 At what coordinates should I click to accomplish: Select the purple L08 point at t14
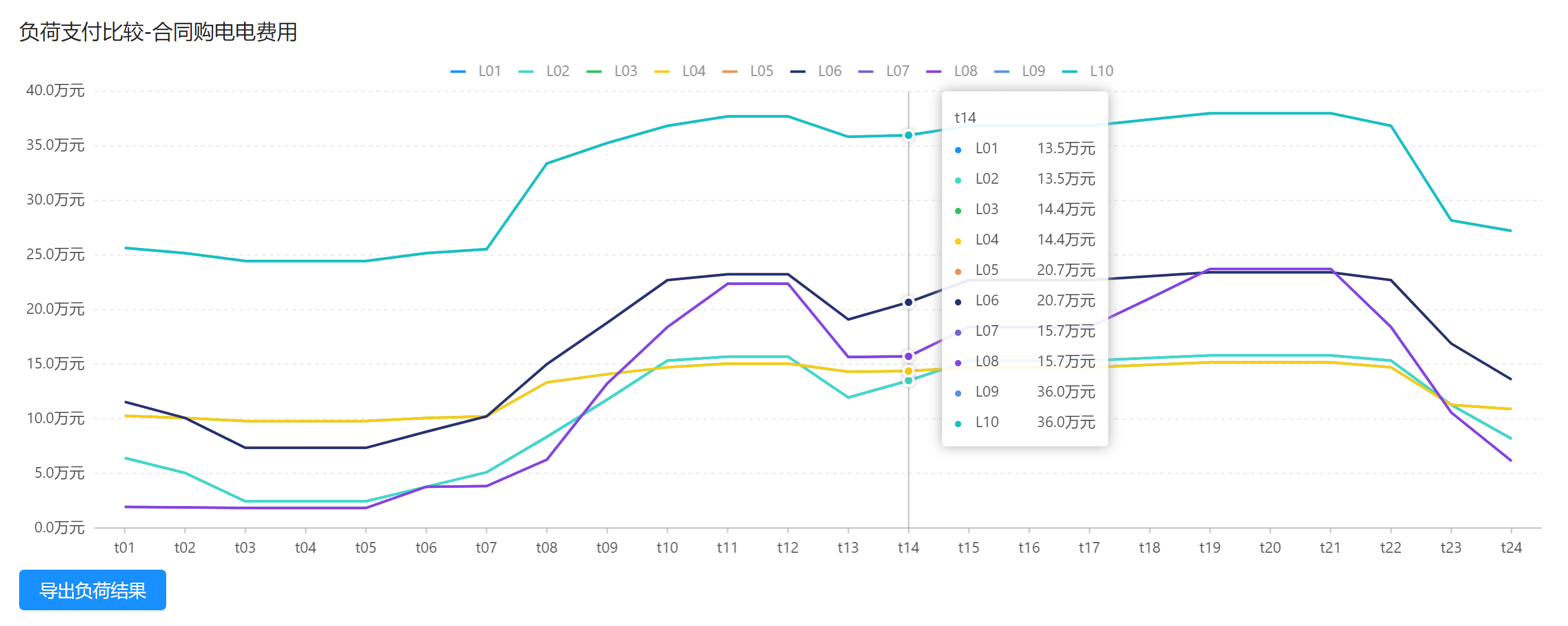pos(908,356)
